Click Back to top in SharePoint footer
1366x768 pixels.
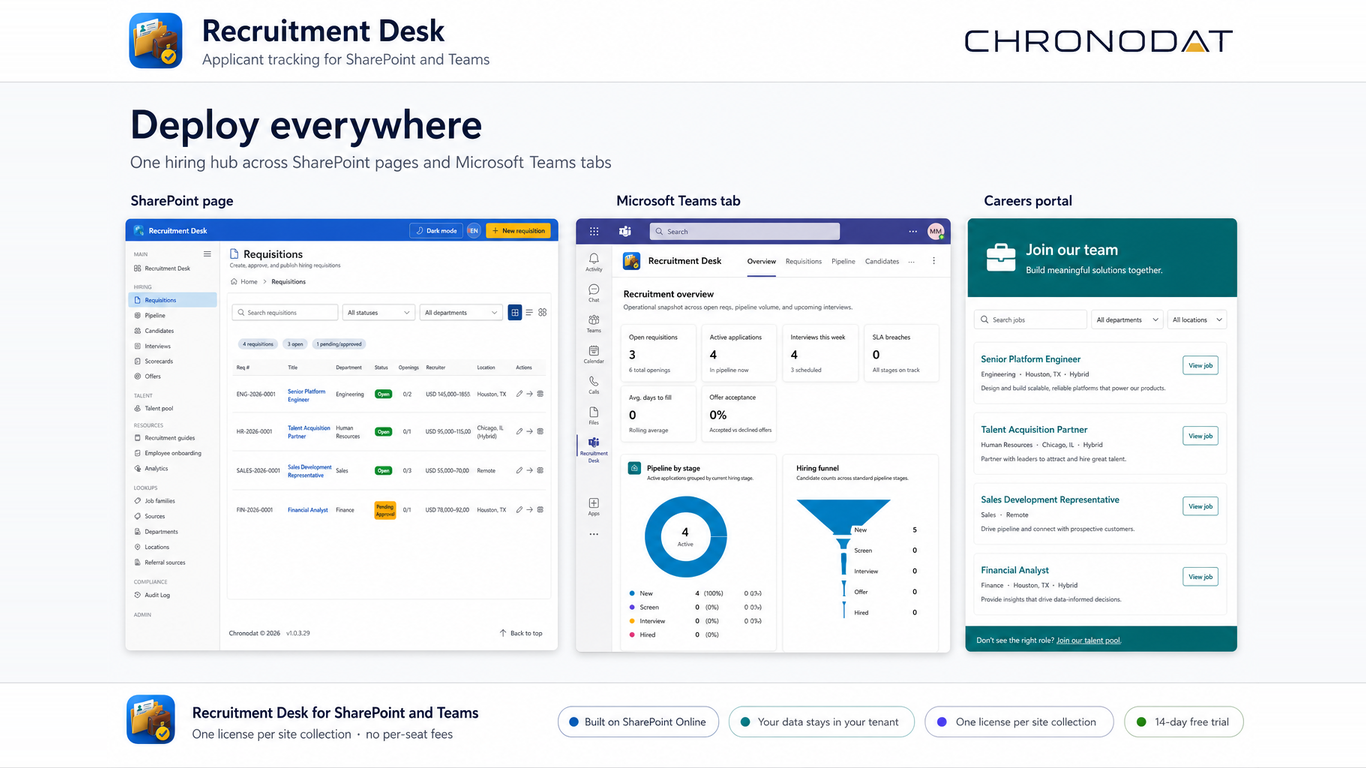(x=521, y=633)
